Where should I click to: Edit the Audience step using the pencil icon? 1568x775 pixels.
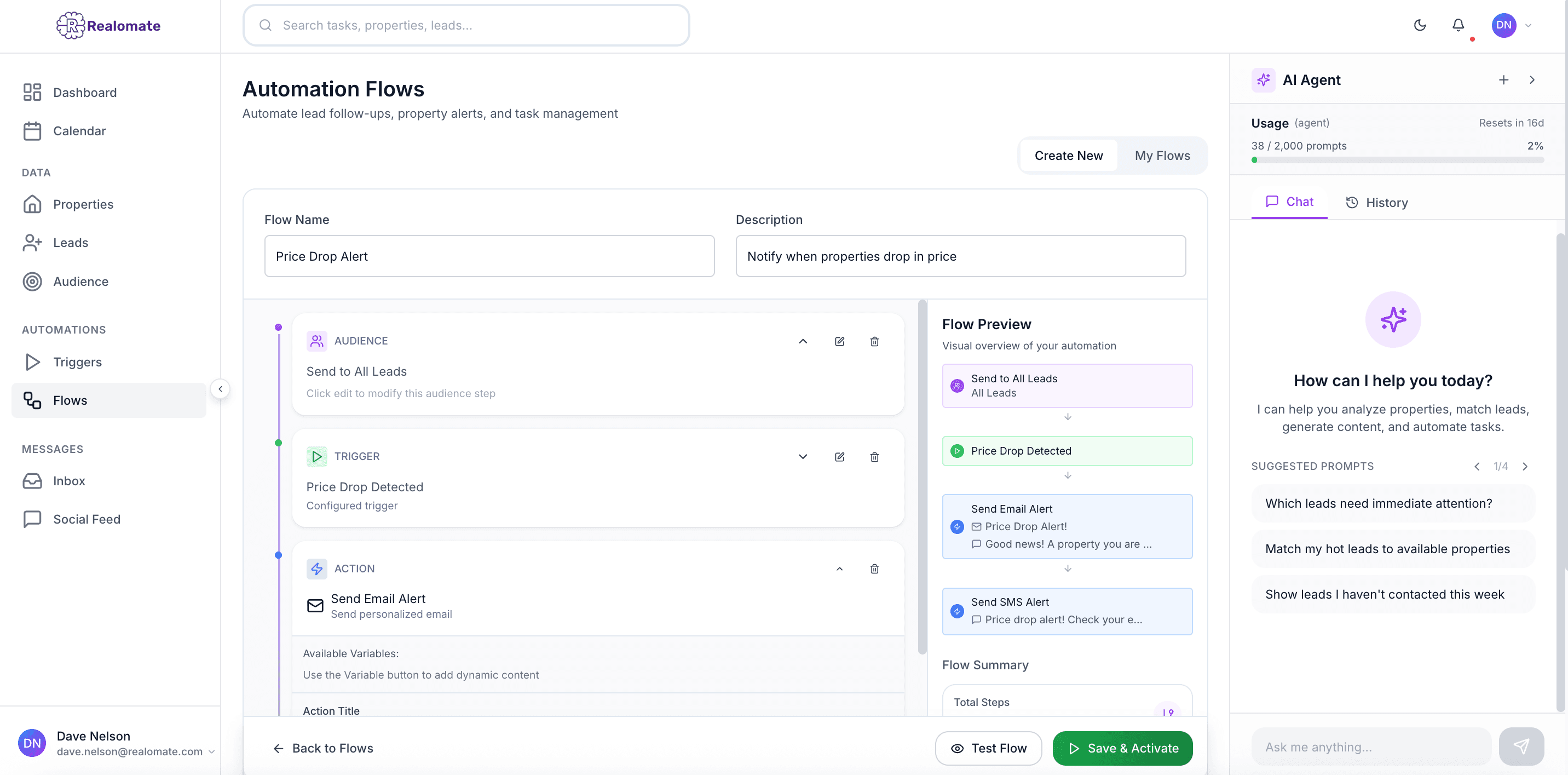click(x=839, y=341)
